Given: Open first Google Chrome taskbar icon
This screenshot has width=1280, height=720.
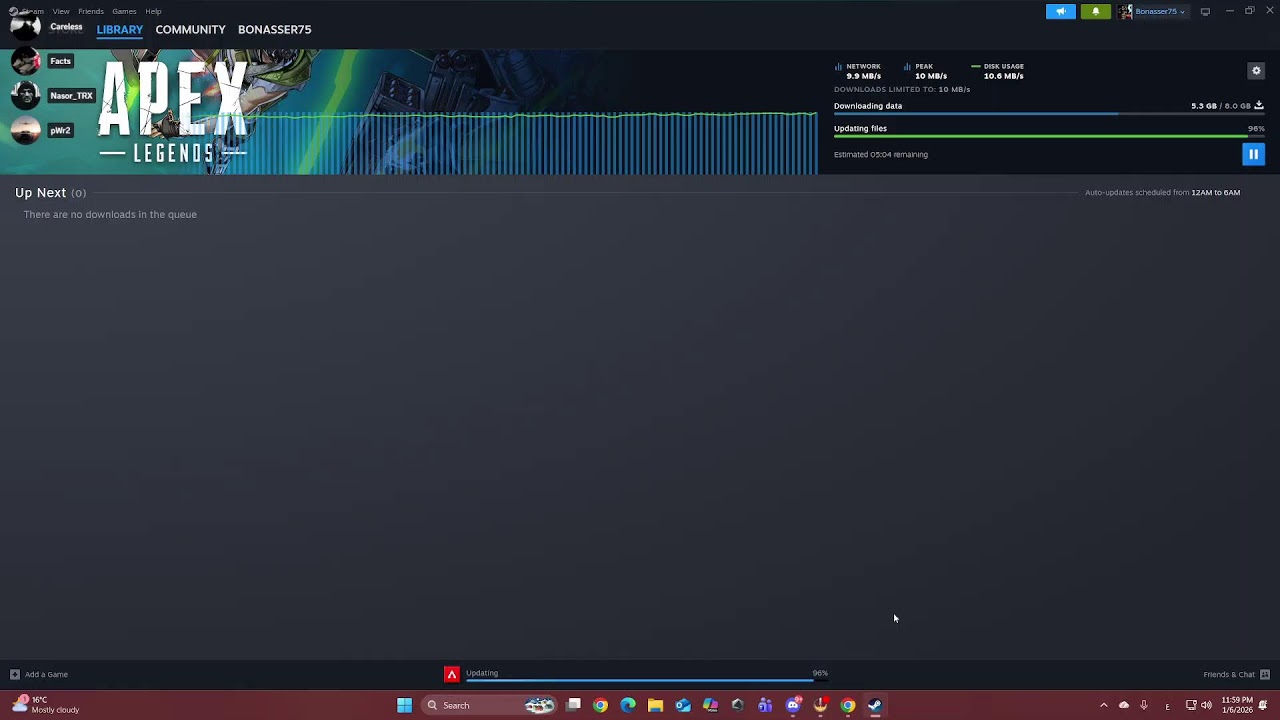Looking at the screenshot, I should 600,705.
